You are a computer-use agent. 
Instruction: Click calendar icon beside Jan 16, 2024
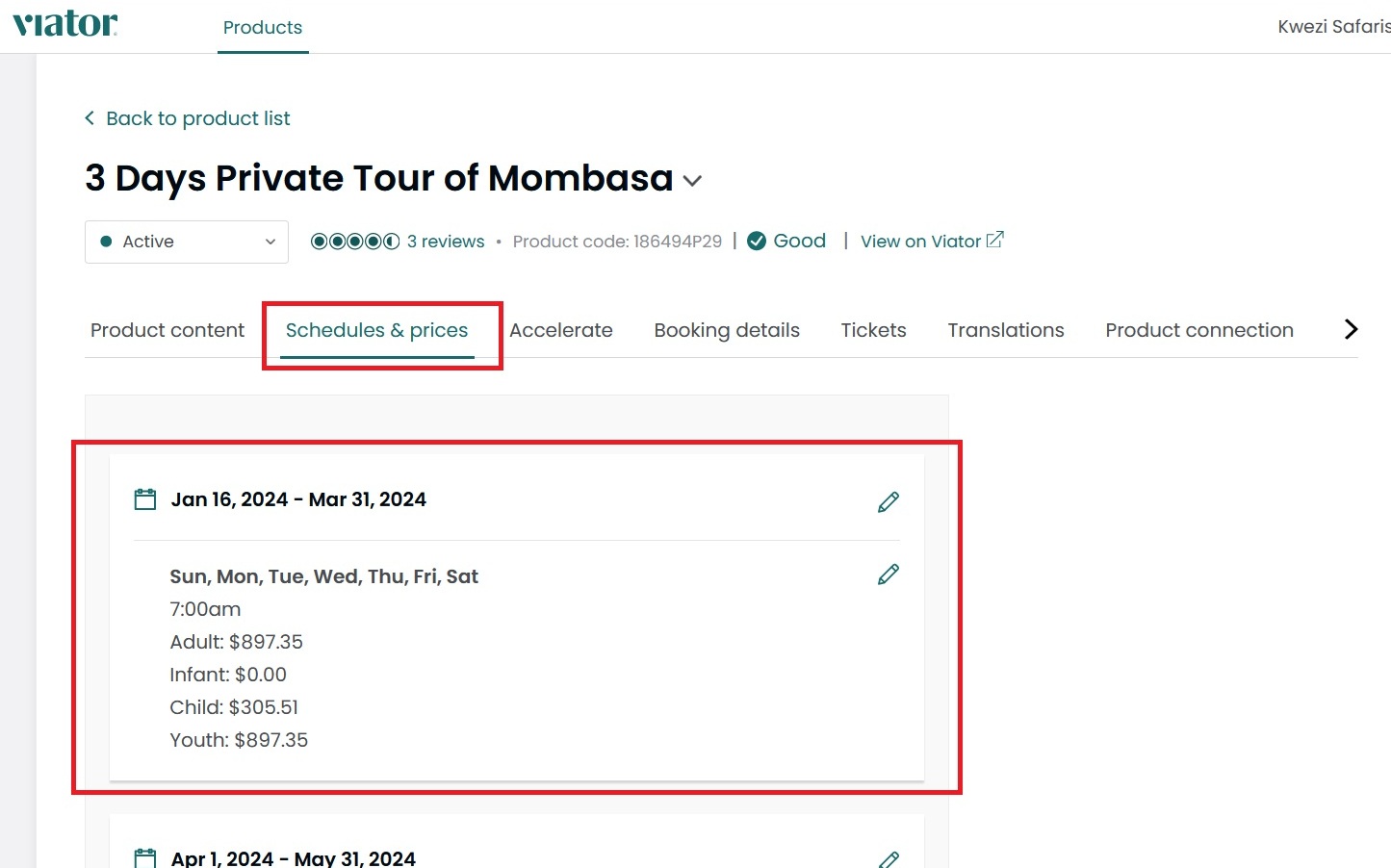pyautogui.click(x=145, y=499)
